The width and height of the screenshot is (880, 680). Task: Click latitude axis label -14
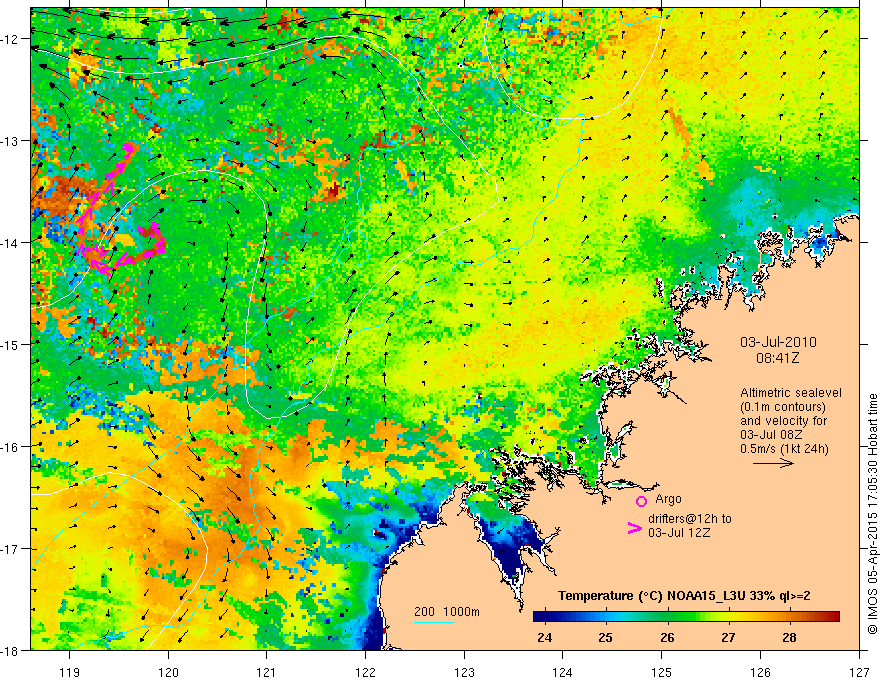(x=10, y=243)
